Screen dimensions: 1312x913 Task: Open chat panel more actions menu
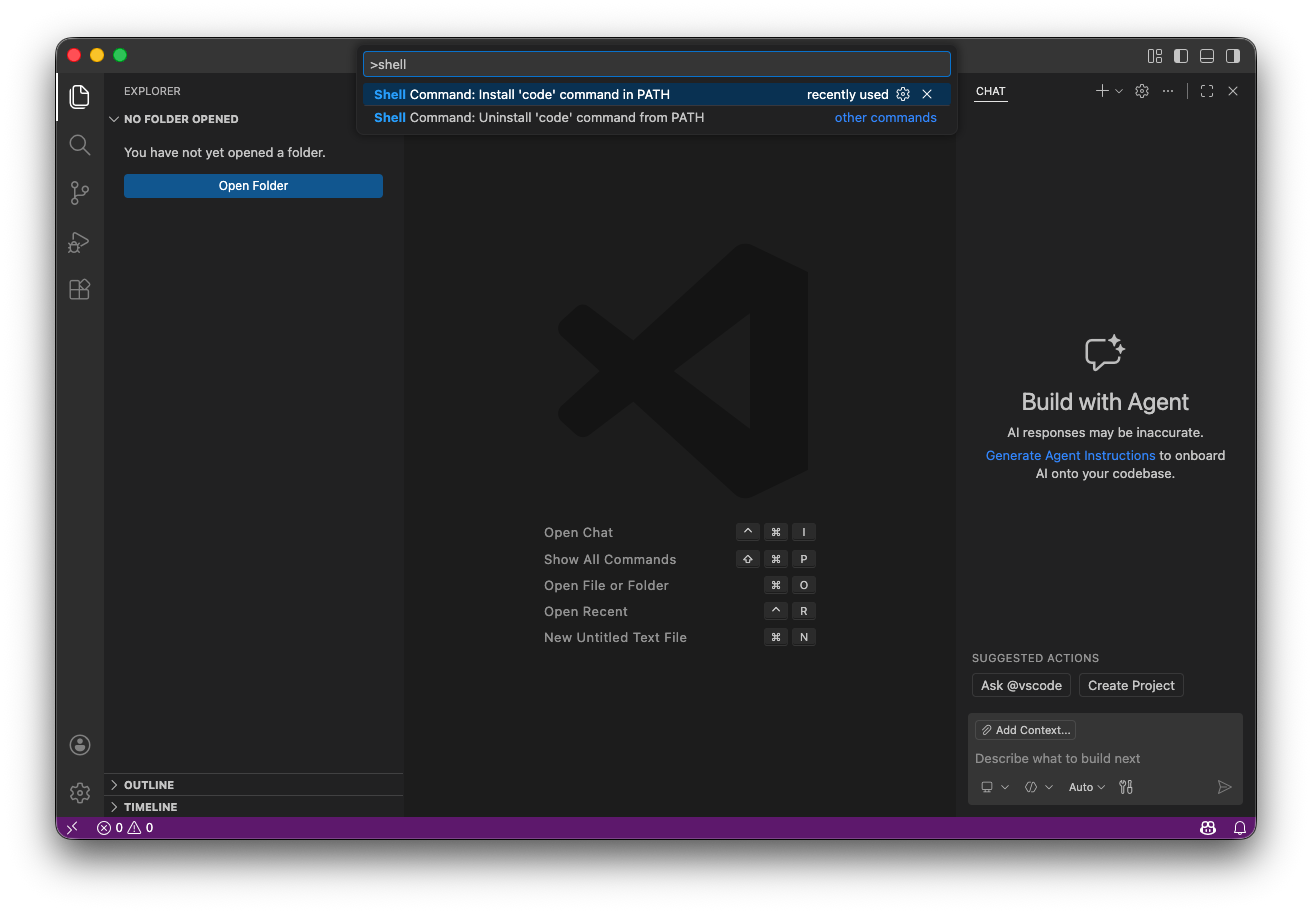(1168, 91)
